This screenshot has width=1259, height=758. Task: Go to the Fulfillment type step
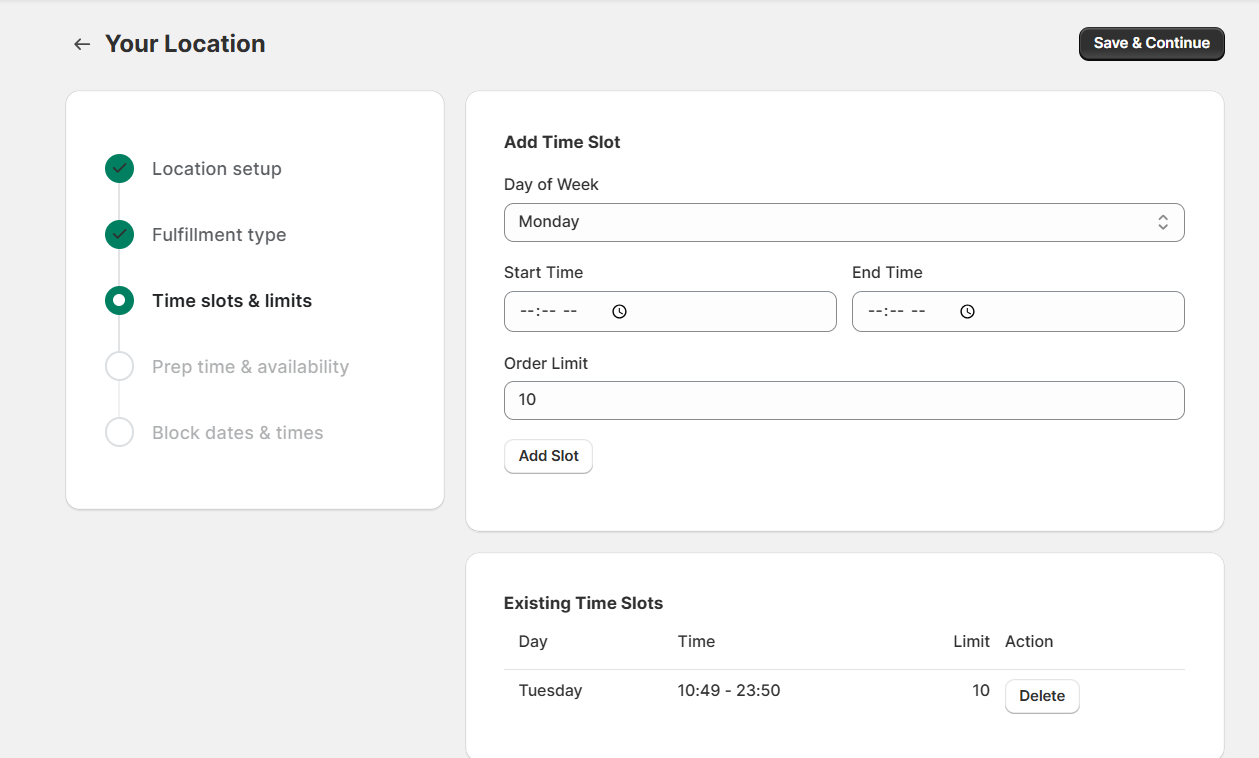point(219,235)
